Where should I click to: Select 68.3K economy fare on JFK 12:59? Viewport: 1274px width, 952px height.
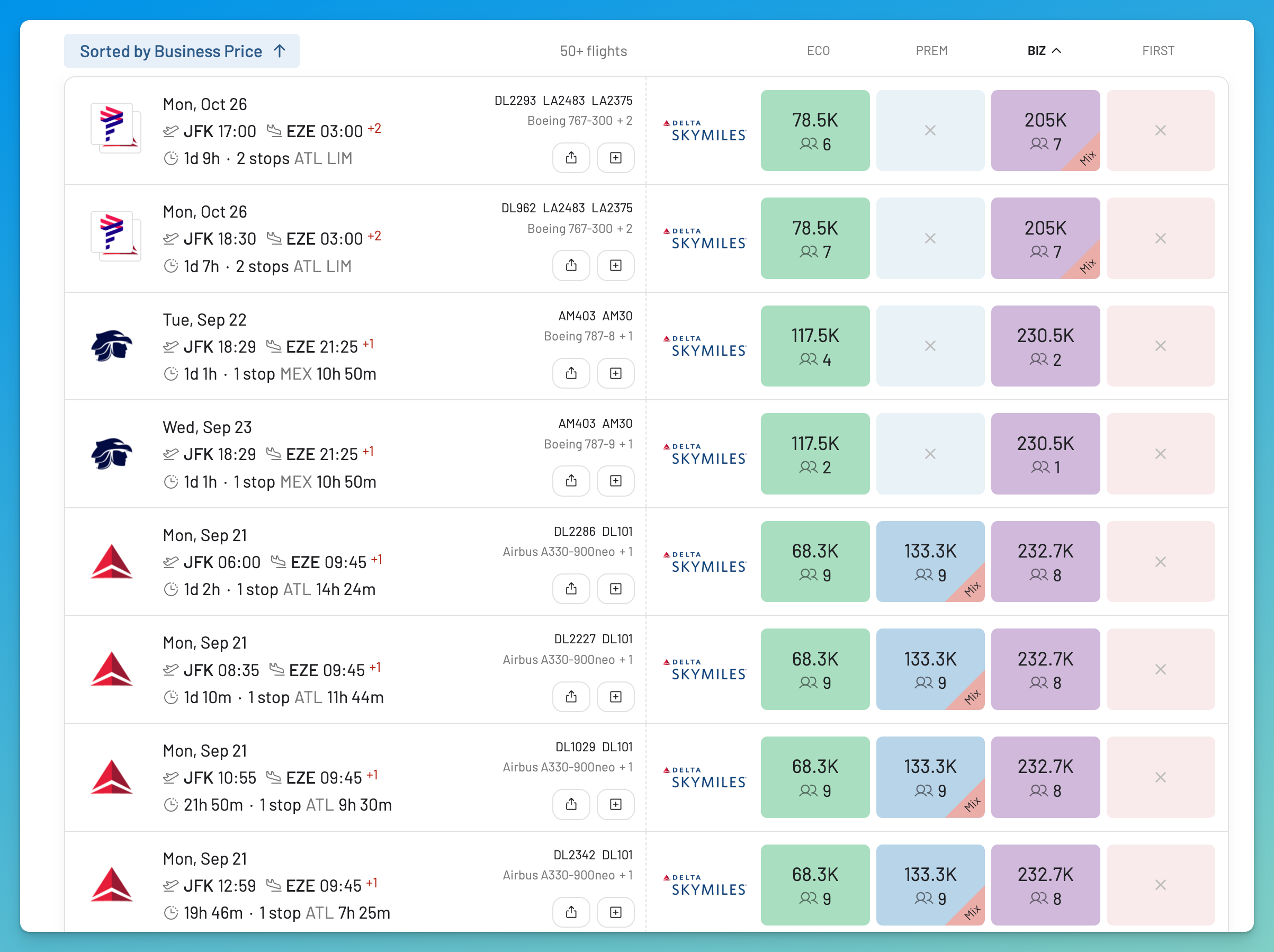coord(815,885)
